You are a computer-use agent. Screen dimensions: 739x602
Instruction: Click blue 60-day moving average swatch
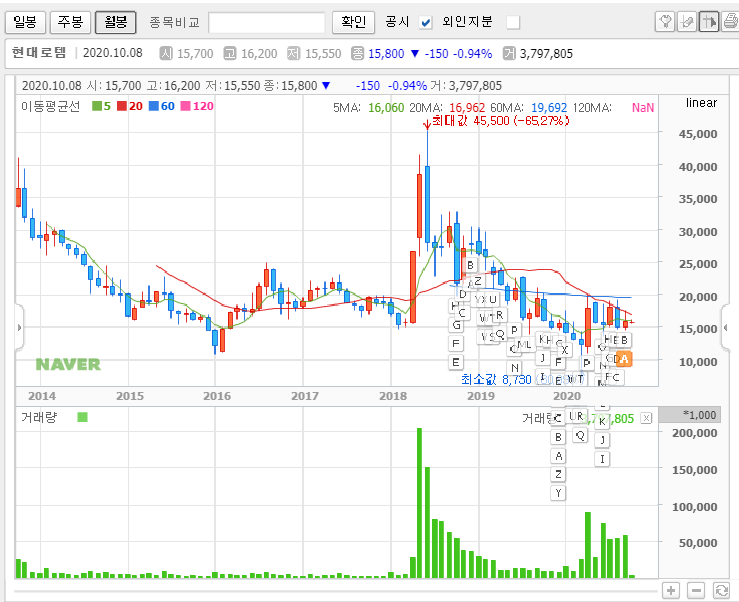(154, 106)
